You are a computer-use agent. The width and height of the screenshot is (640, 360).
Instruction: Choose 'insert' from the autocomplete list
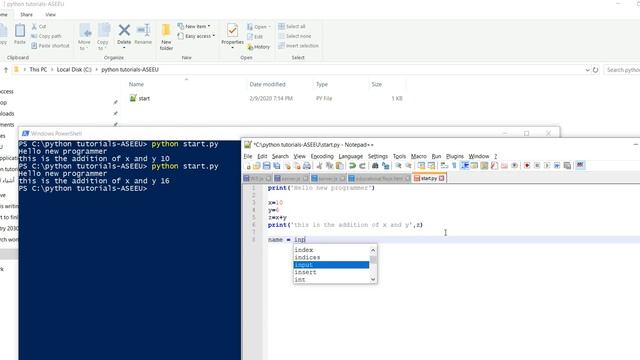click(x=331, y=272)
